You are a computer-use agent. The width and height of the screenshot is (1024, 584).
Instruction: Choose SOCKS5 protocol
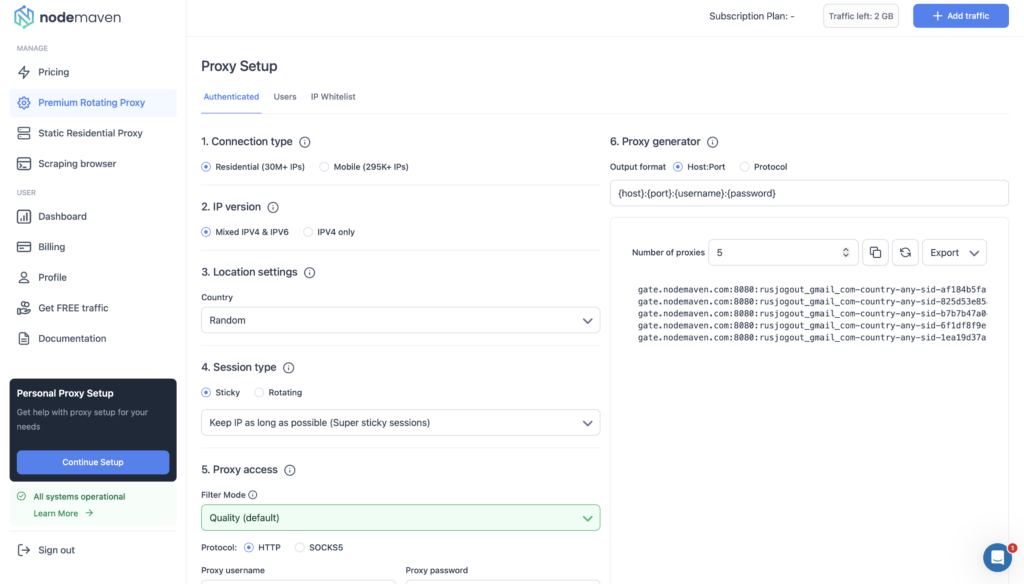tap(299, 547)
